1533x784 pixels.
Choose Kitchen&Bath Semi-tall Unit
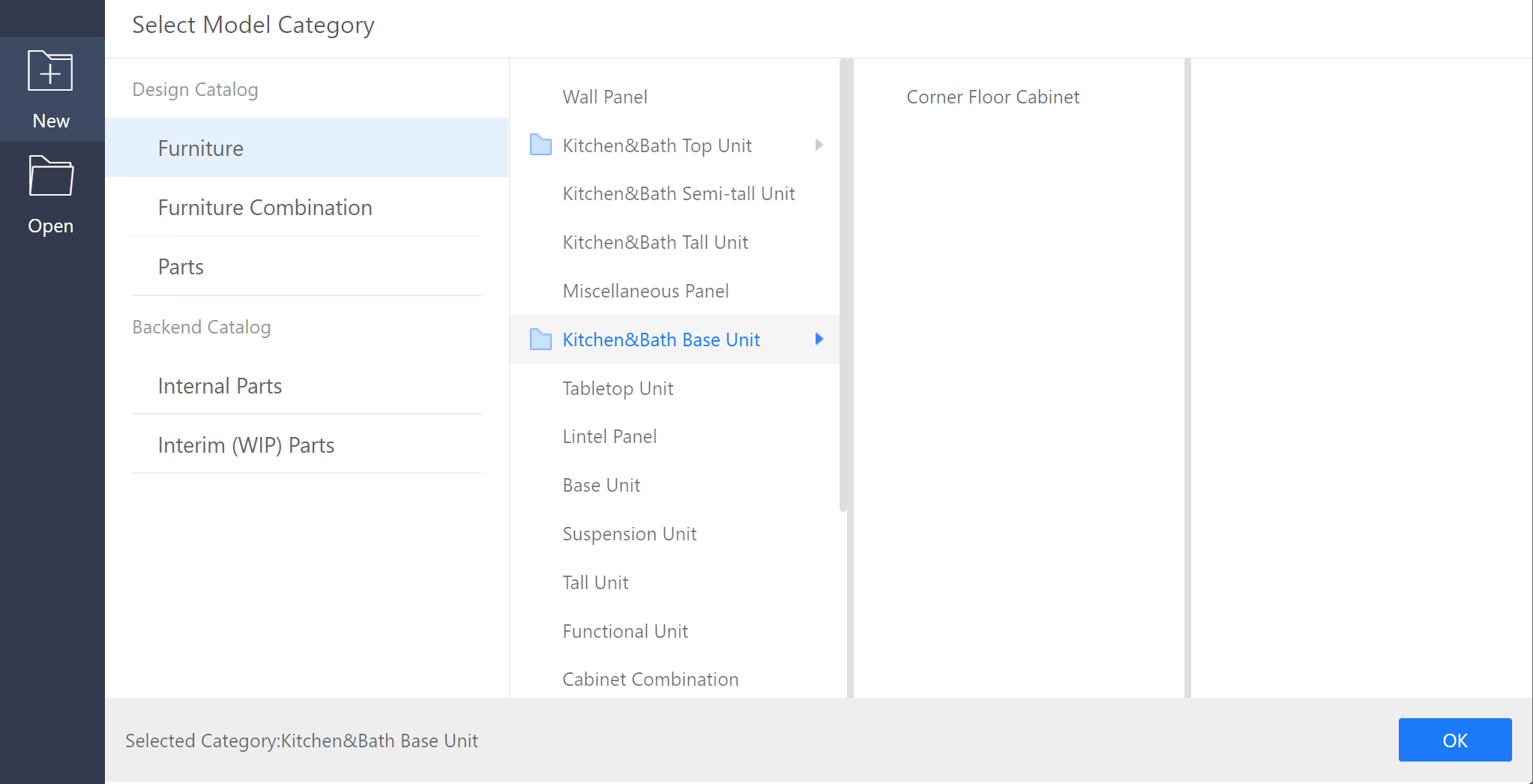tap(678, 193)
